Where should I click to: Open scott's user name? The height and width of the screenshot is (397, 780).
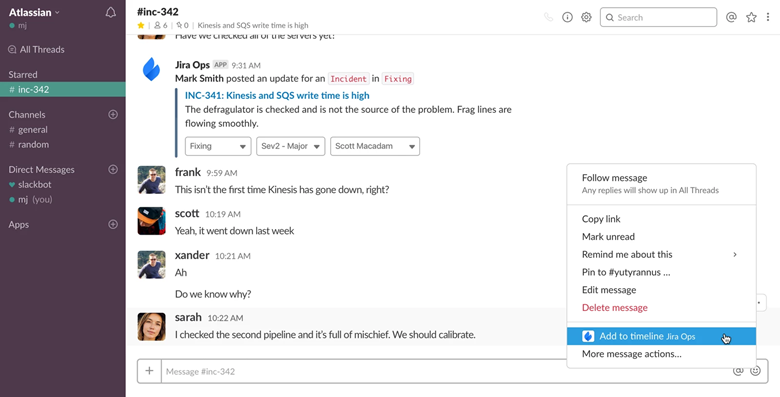tap(187, 213)
